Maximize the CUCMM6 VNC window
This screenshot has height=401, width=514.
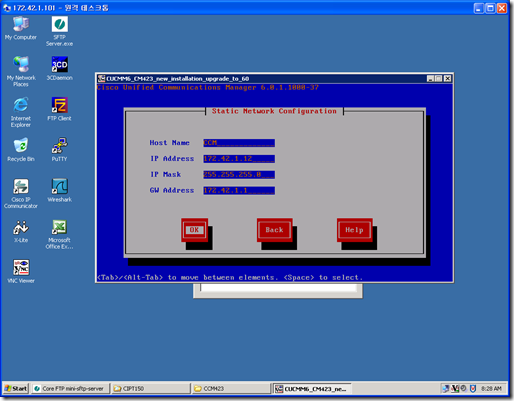439,79
